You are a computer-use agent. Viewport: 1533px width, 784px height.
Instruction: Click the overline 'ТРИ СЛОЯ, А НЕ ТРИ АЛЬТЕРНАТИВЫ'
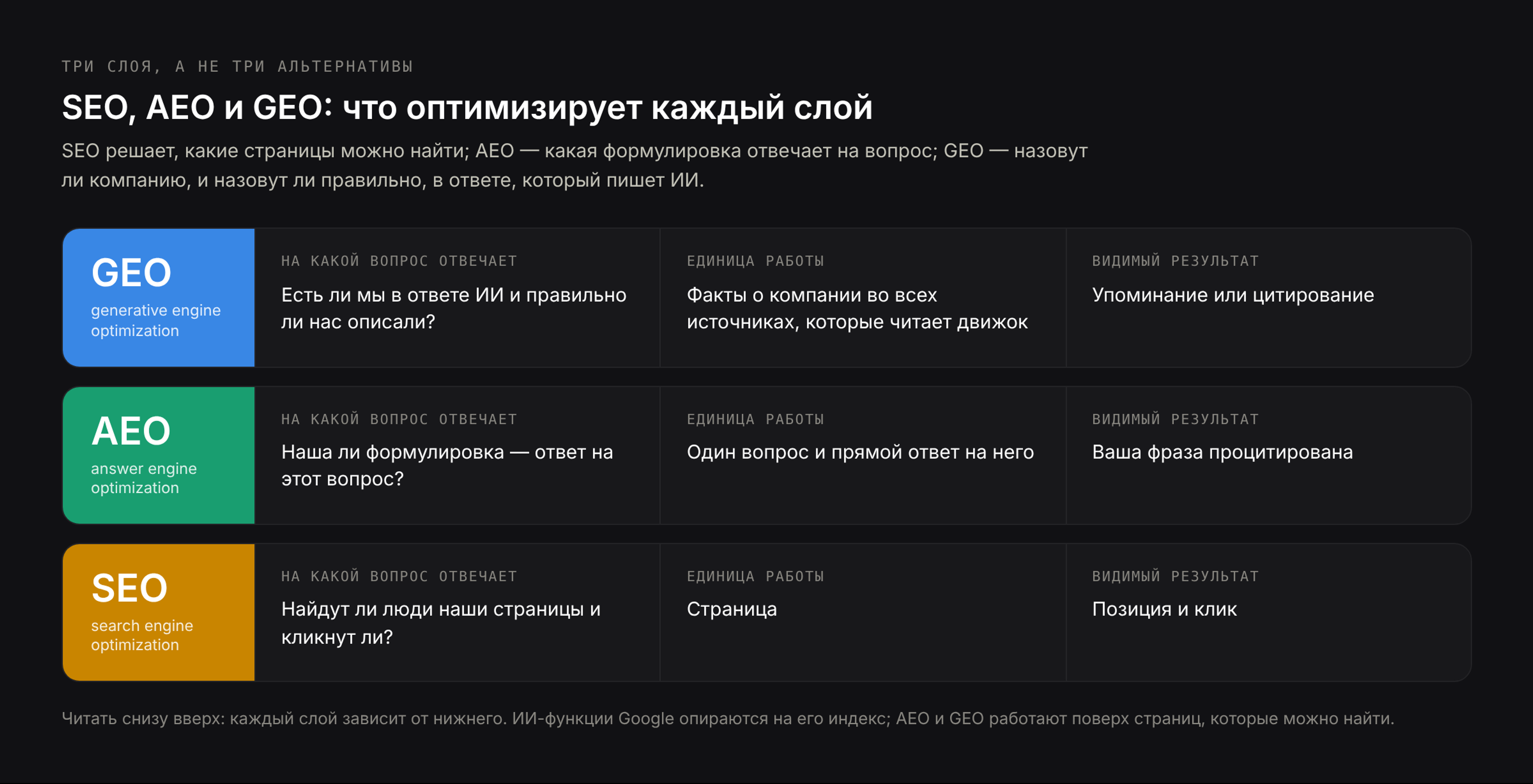[x=238, y=66]
